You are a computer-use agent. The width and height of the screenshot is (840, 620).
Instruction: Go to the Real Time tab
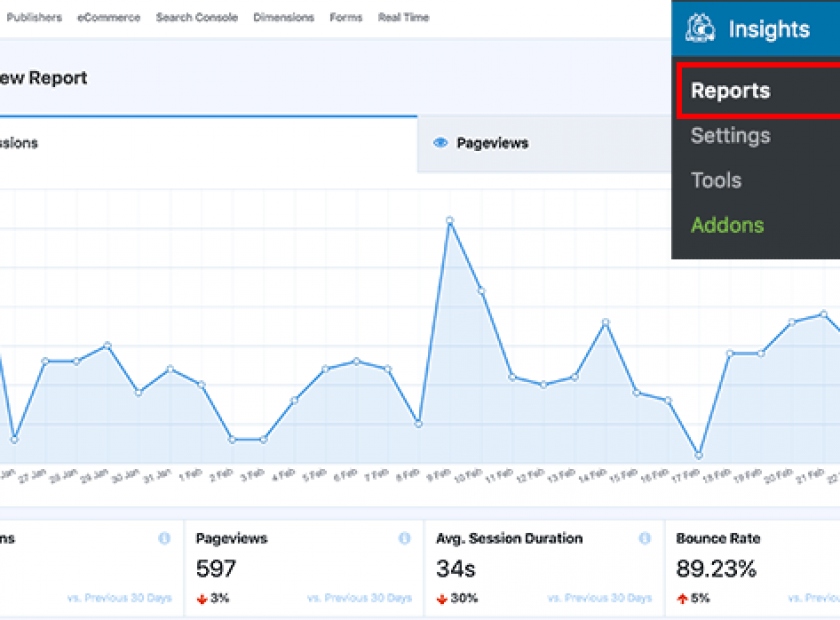click(x=403, y=18)
